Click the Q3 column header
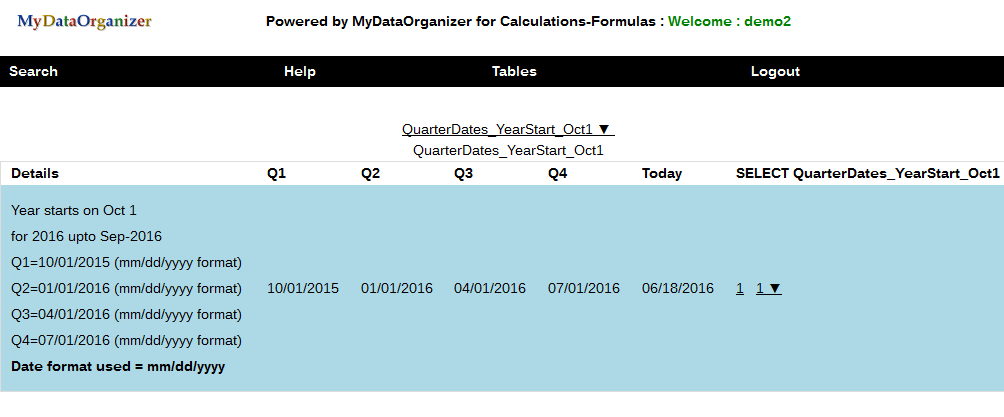 pos(464,173)
